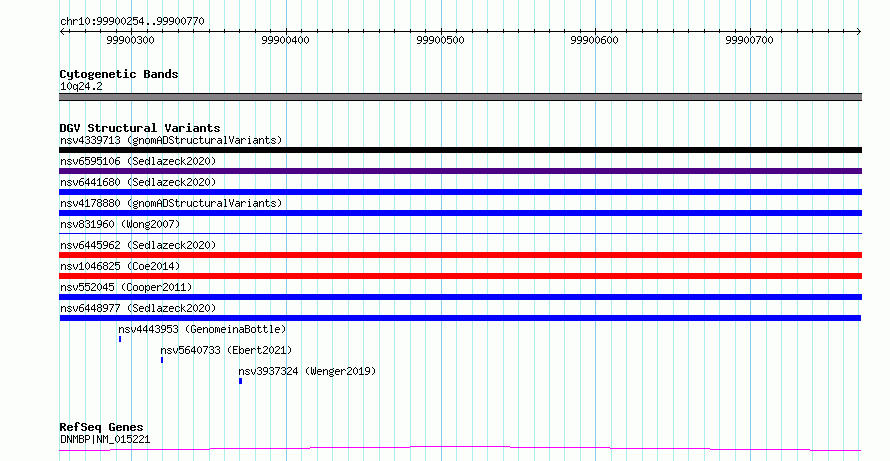Select the small nsv4443953 variant marker

(120, 339)
